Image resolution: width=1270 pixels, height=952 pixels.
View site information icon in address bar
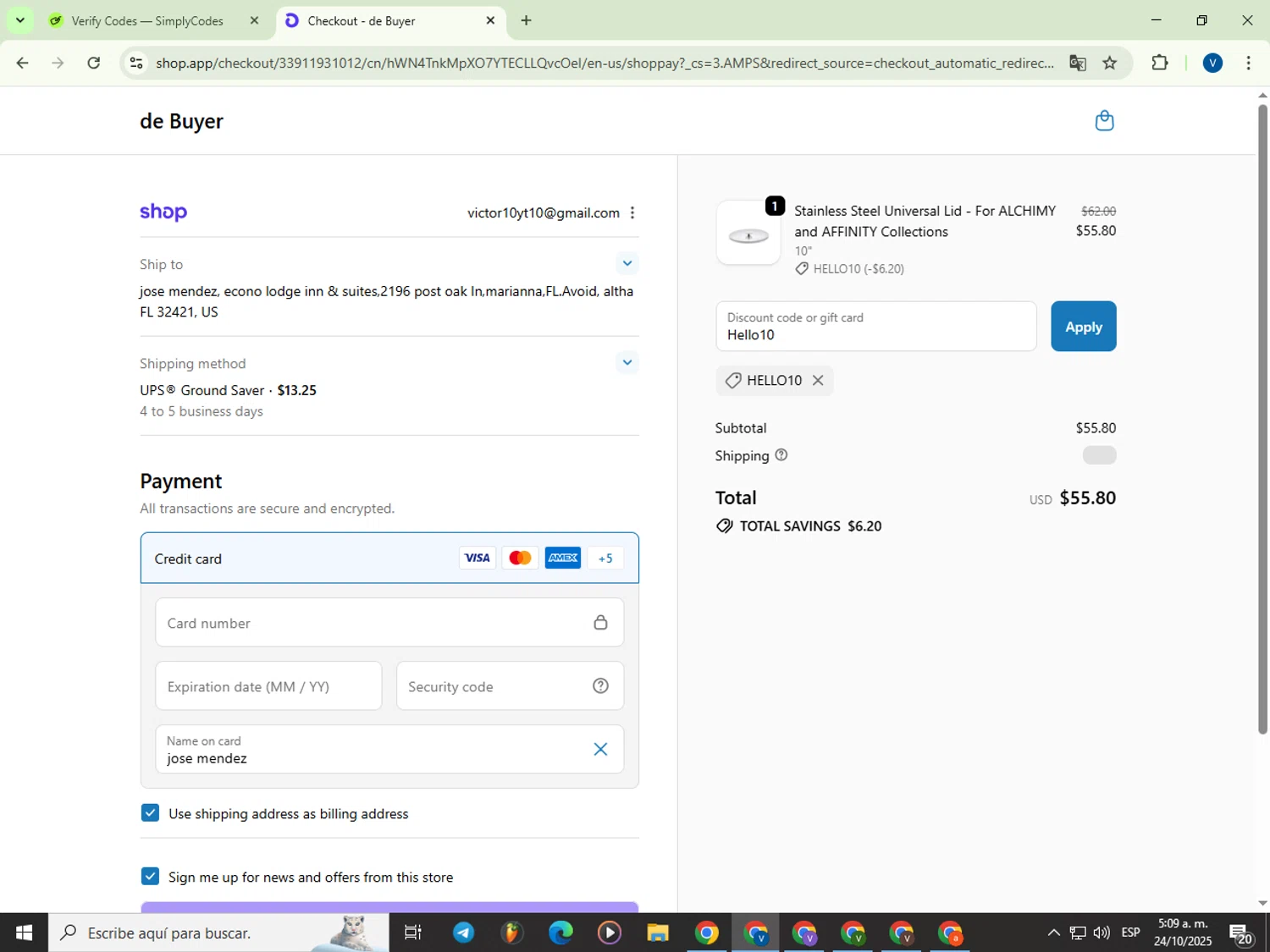(136, 63)
